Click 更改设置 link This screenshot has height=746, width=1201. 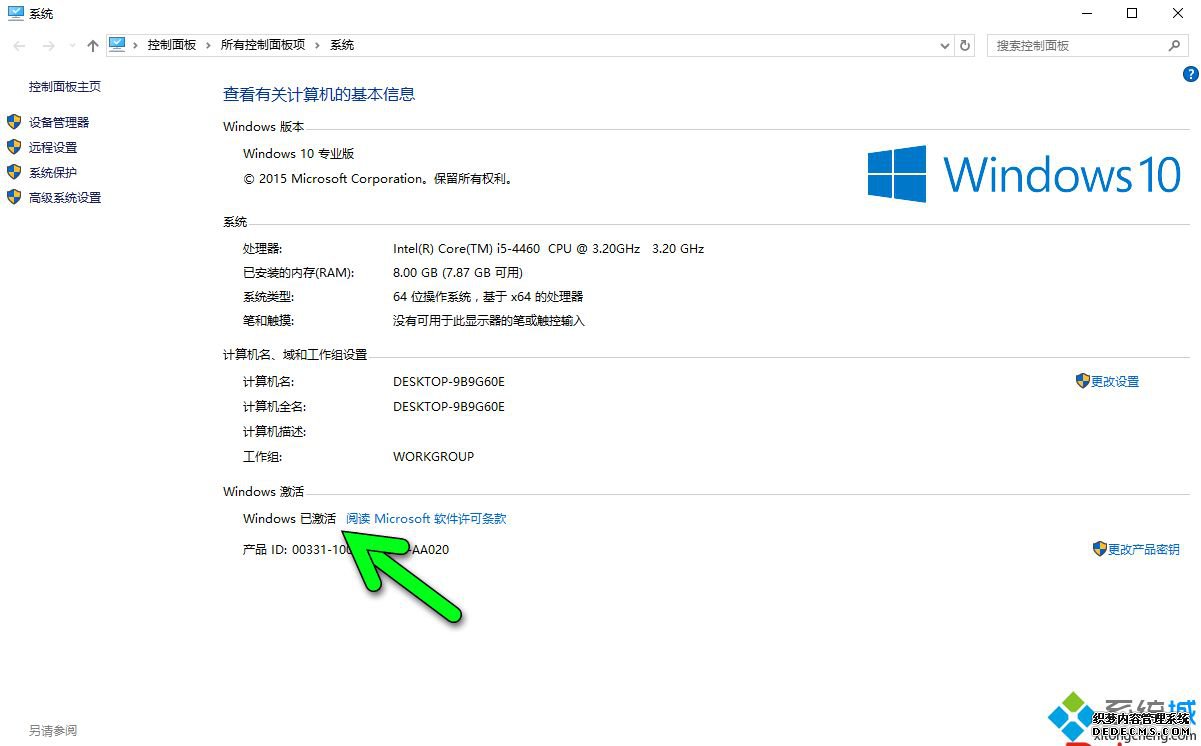pos(1115,382)
